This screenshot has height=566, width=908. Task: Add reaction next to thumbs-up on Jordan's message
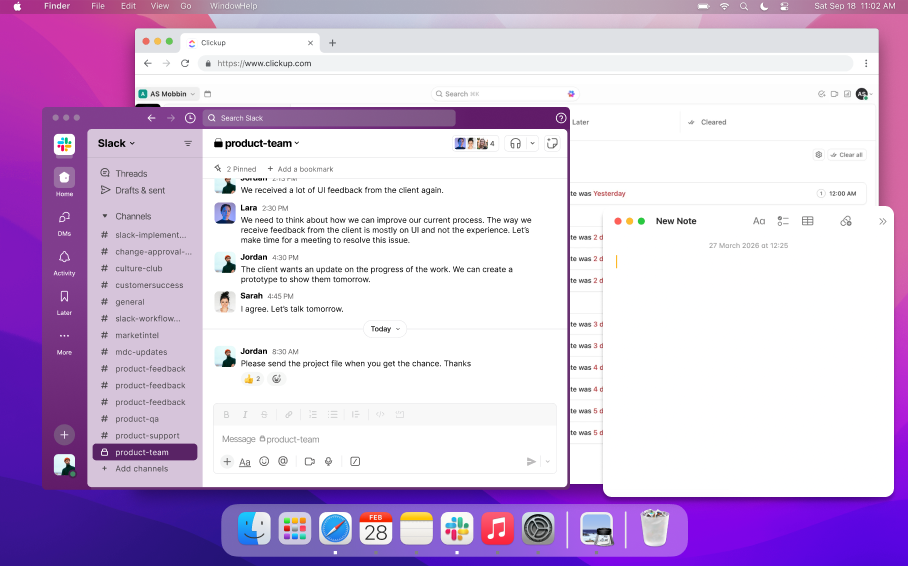(x=277, y=379)
